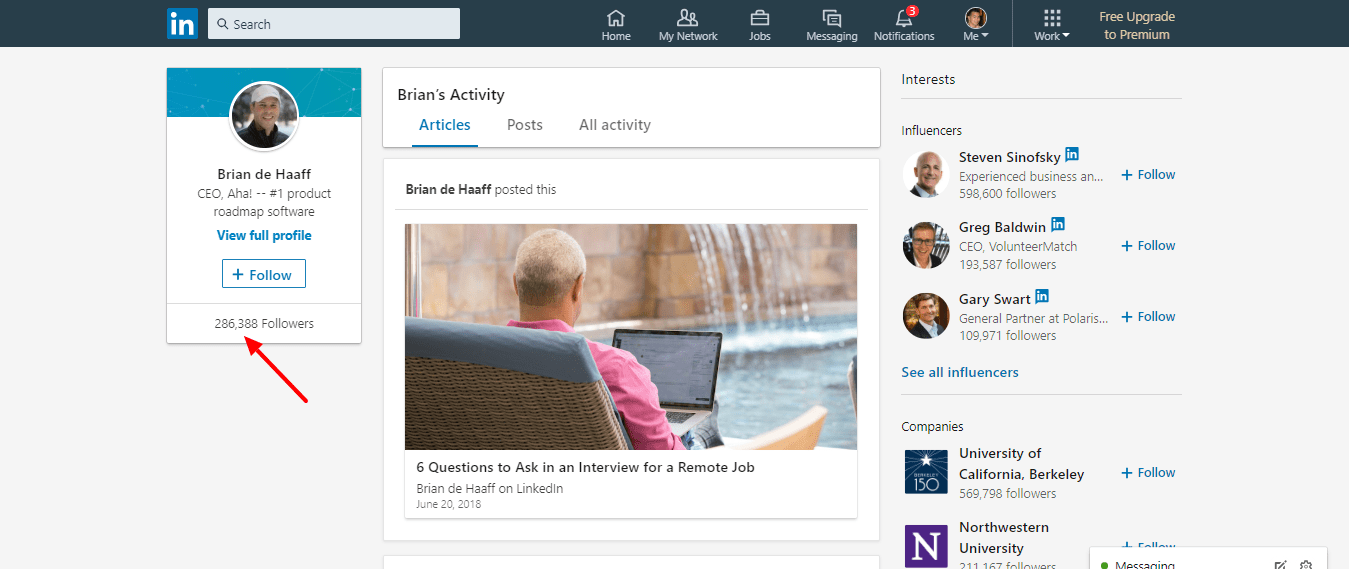Open Messaging icon in top bar
The width and height of the screenshot is (1349, 569).
[832, 25]
